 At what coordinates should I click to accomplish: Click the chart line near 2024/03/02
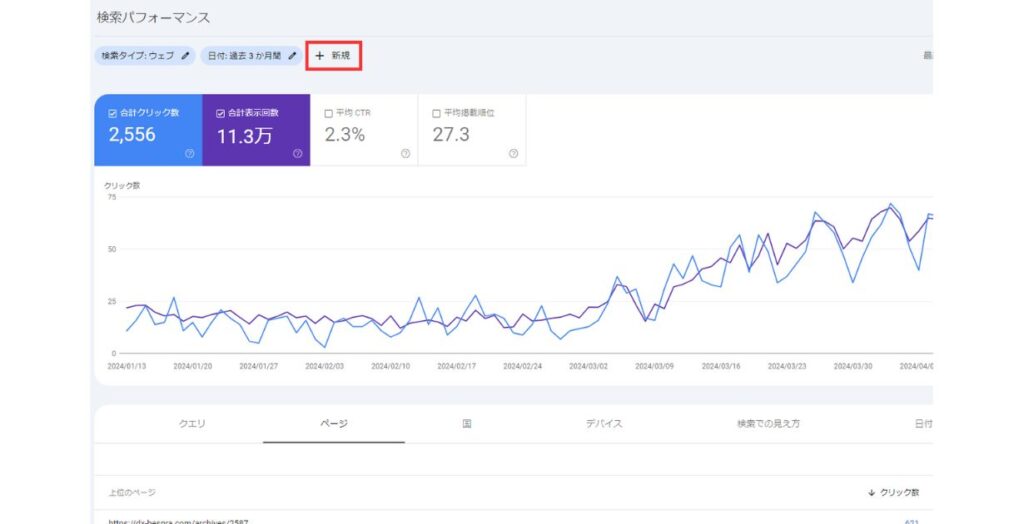pyautogui.click(x=598, y=307)
